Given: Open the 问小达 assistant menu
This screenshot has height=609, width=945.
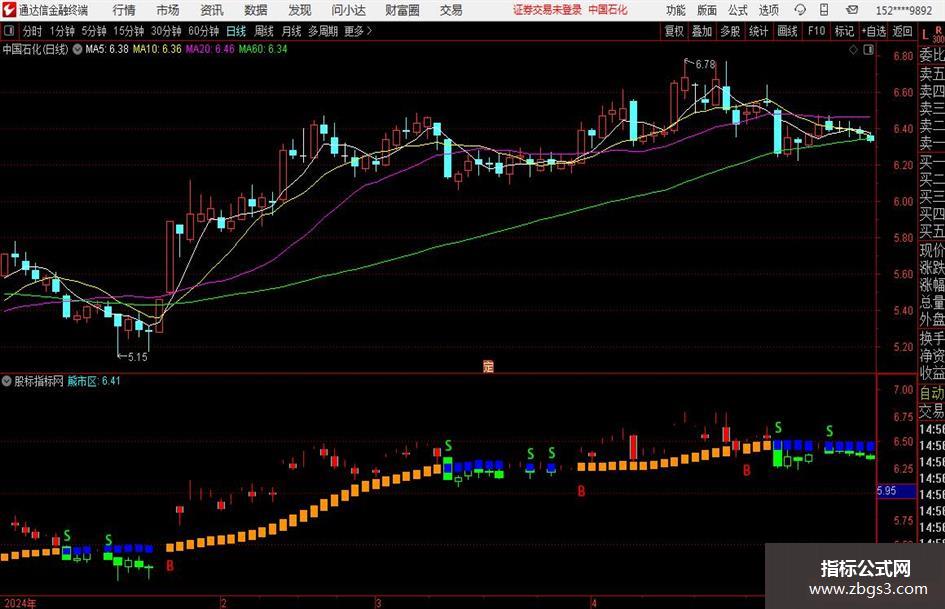Looking at the screenshot, I should pyautogui.click(x=348, y=10).
